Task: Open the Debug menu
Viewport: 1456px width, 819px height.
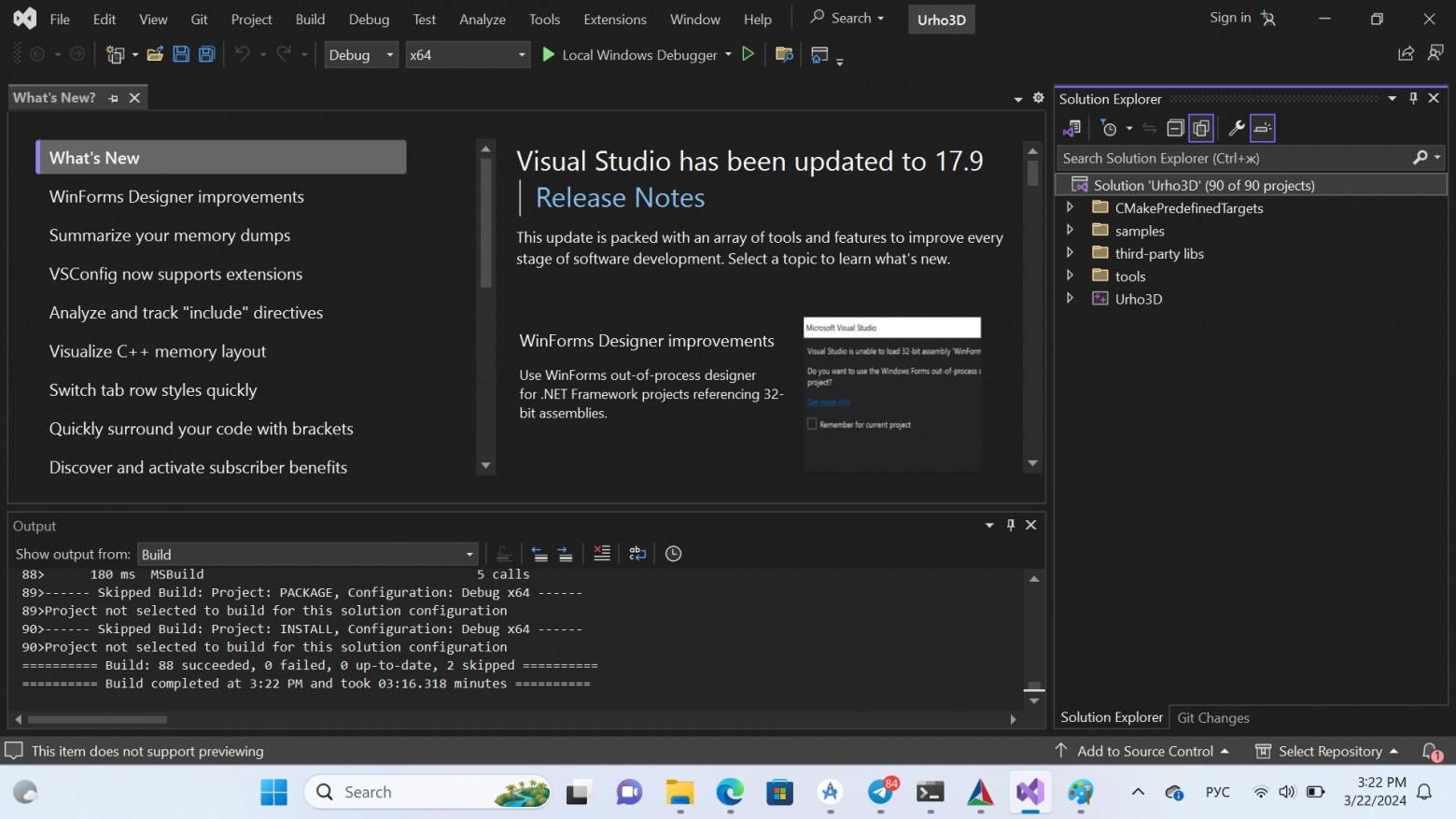Action: point(369,19)
